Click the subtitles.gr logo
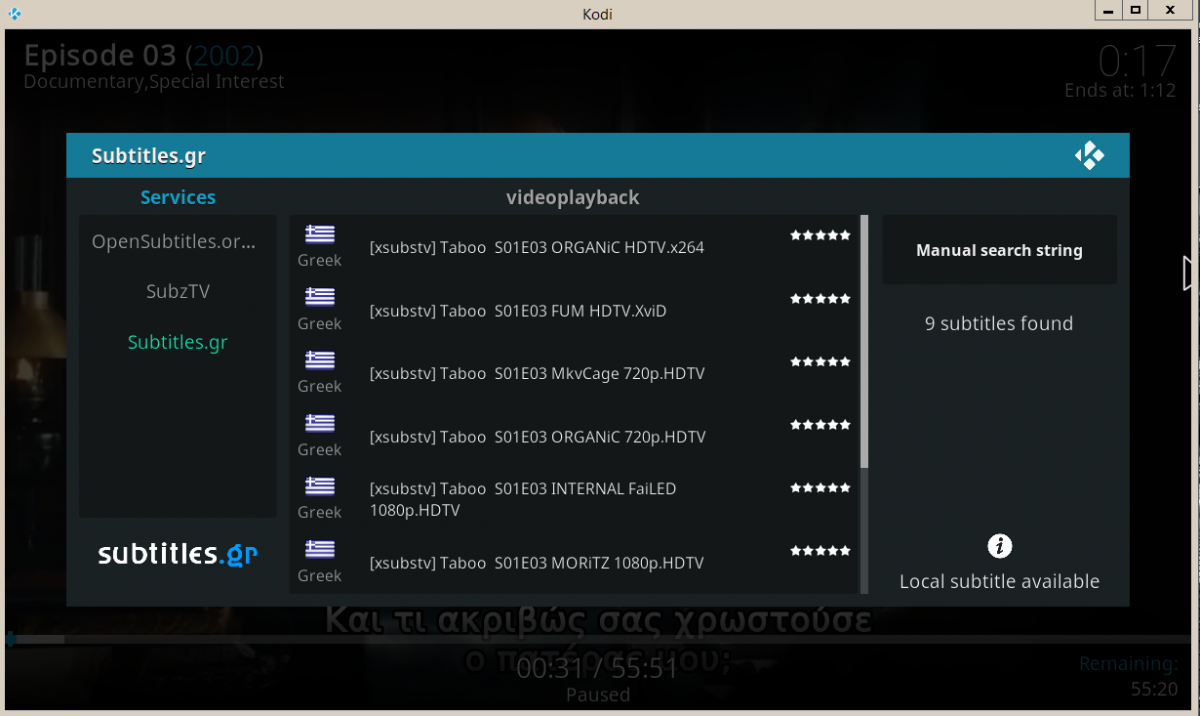The image size is (1200, 716). coord(178,554)
